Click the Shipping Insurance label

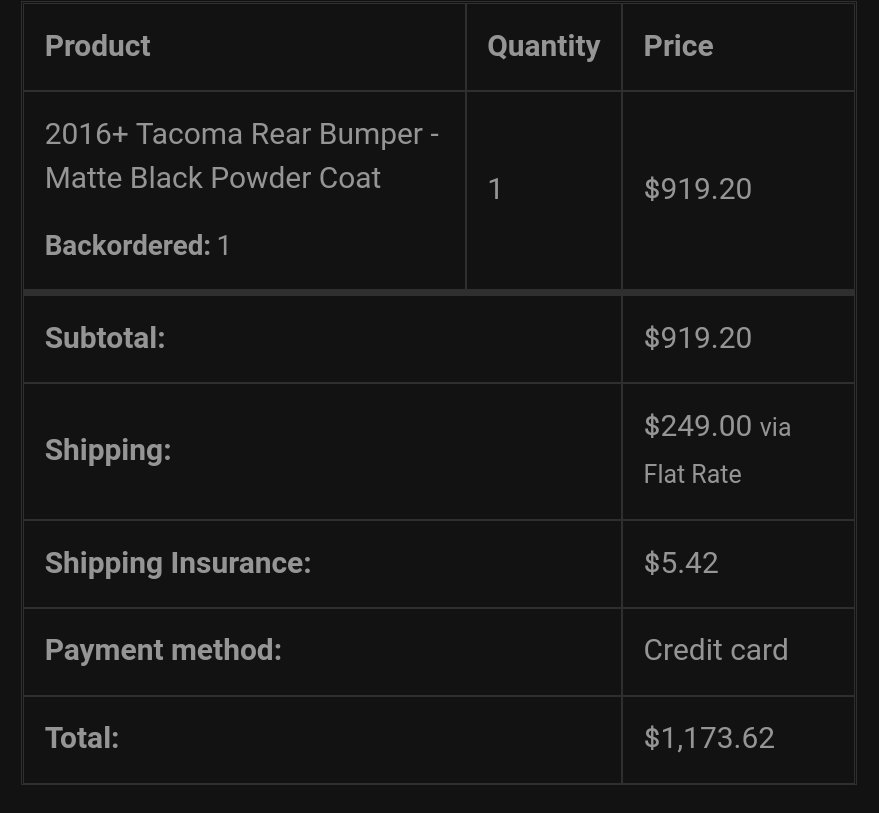pyautogui.click(x=178, y=563)
